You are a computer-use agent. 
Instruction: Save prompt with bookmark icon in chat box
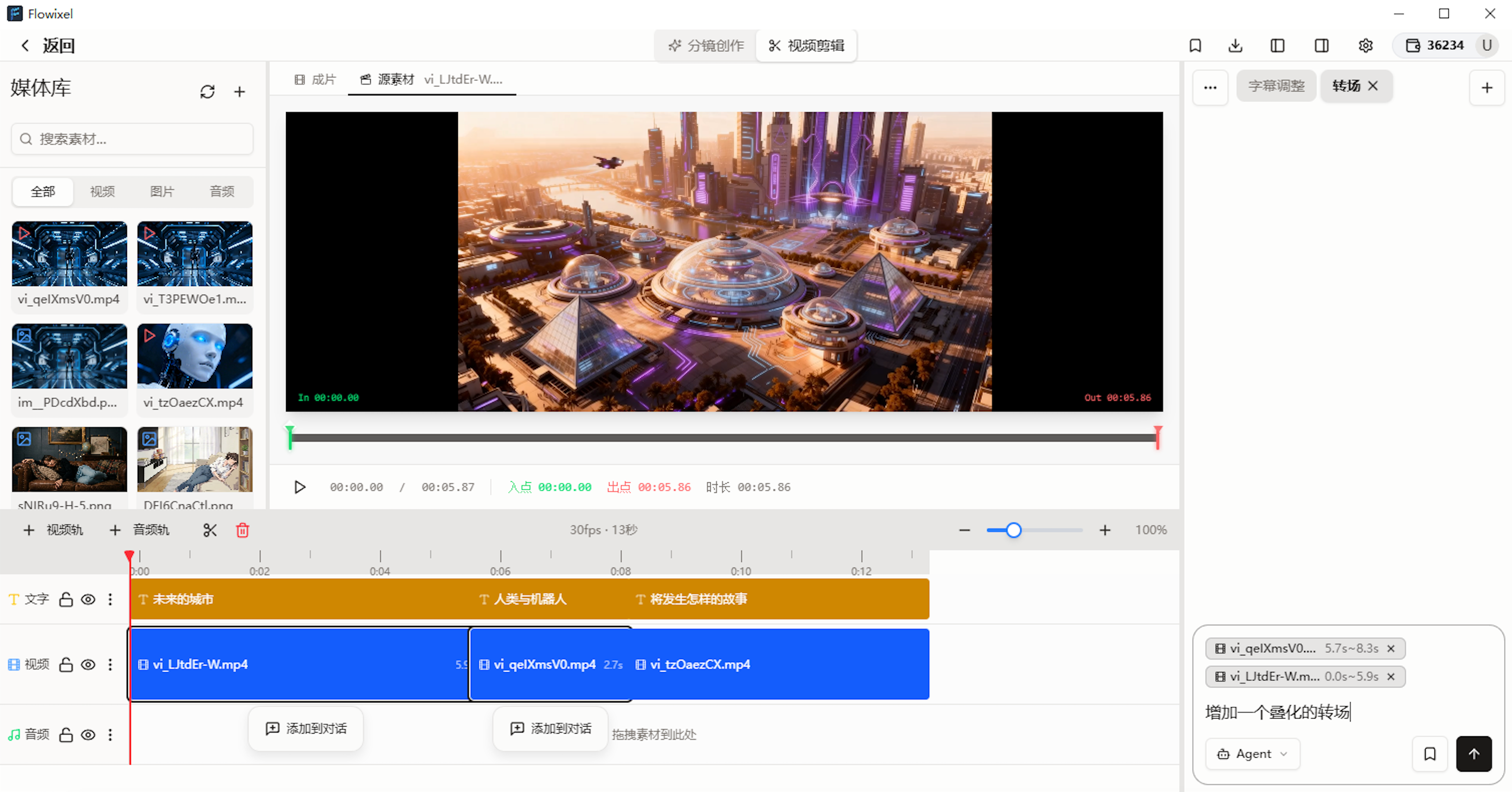(1430, 753)
